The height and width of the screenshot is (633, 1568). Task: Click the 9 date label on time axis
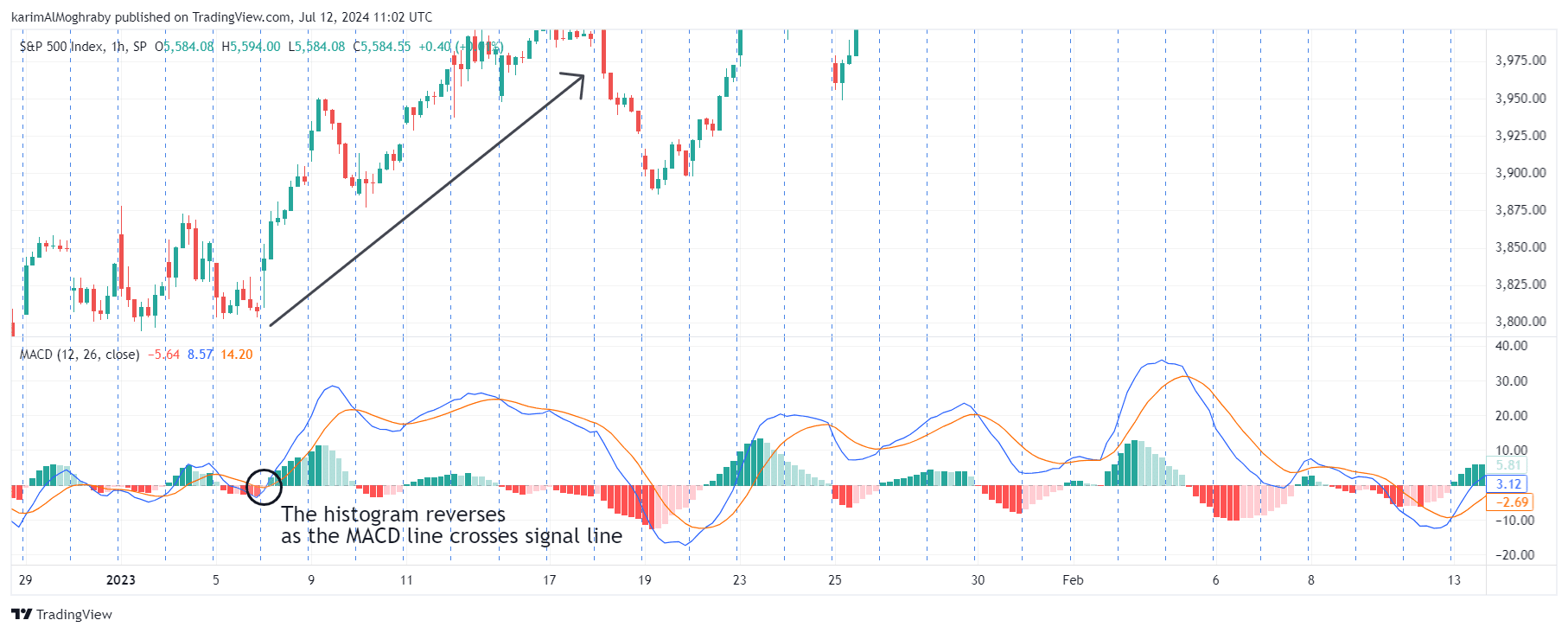click(x=311, y=580)
